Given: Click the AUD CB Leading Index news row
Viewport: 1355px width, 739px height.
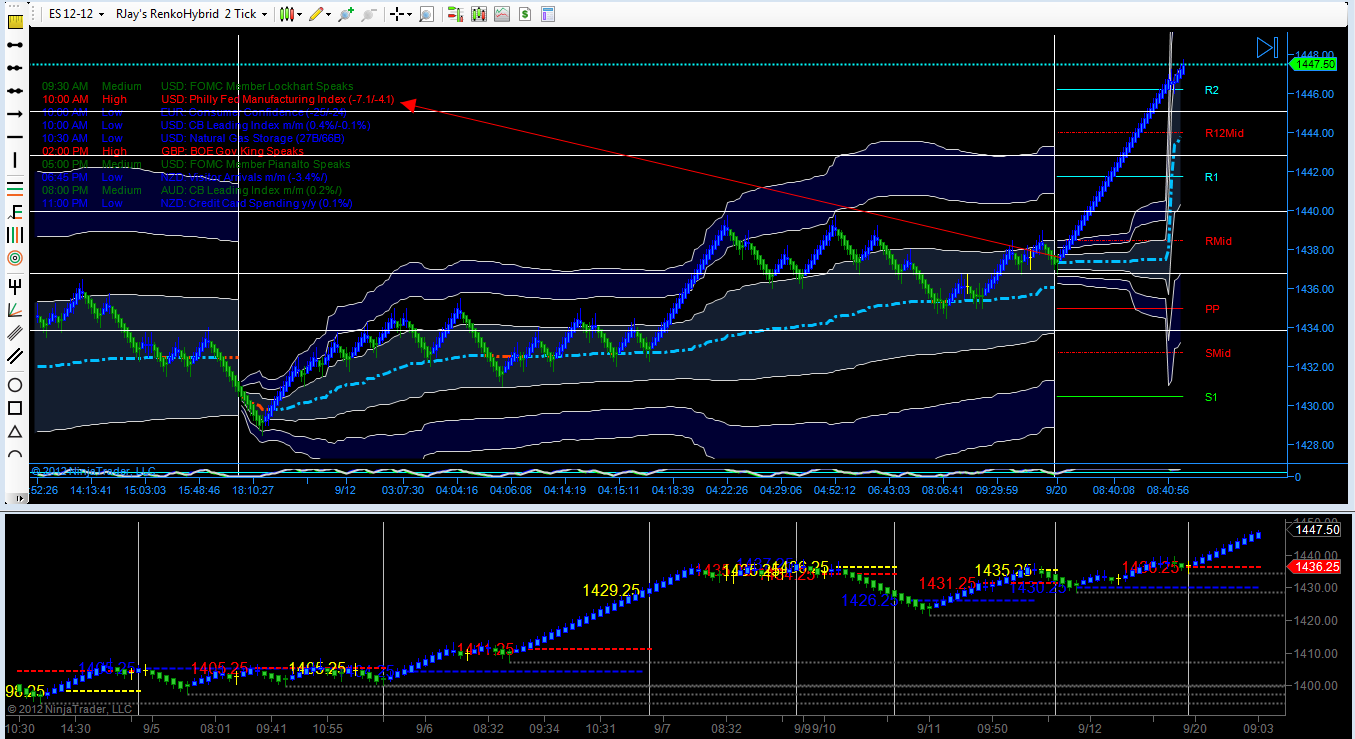Looking at the screenshot, I should [192, 191].
